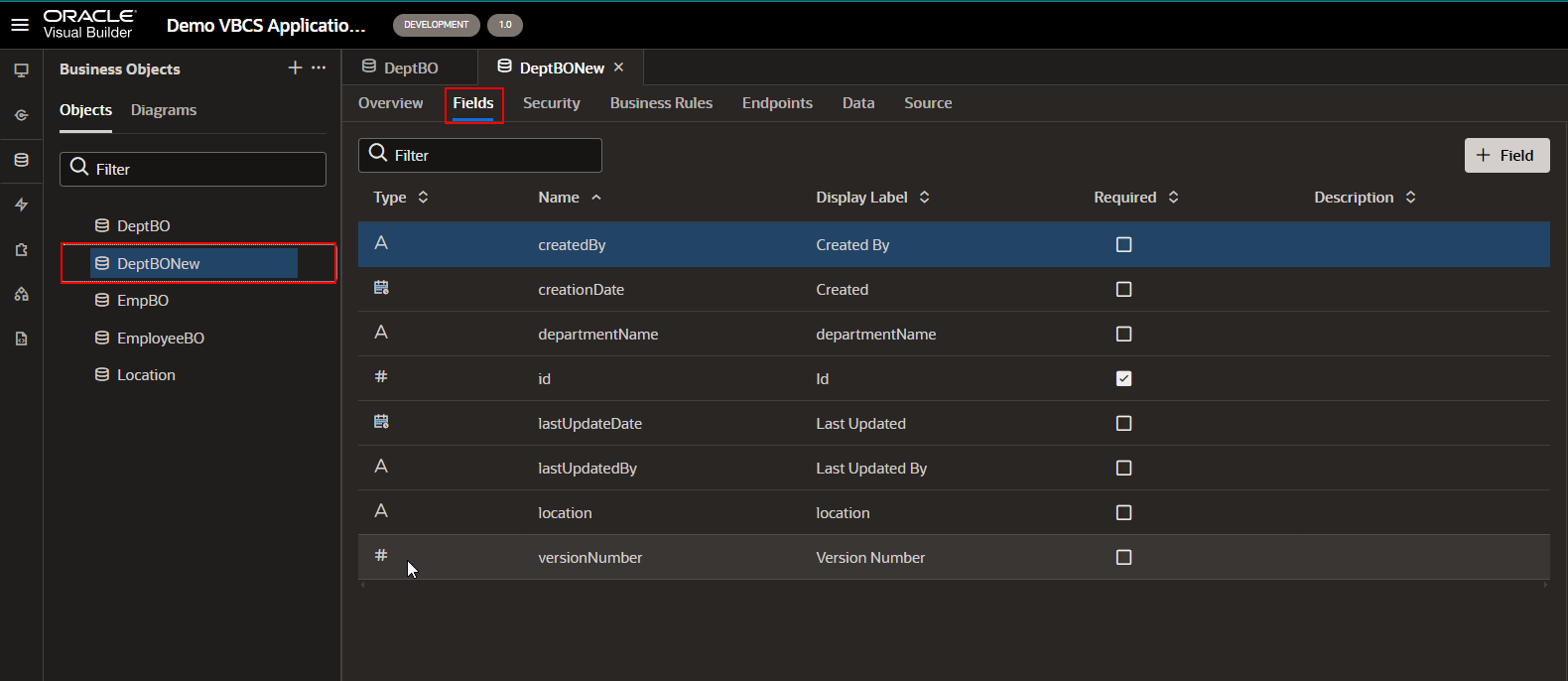Select Location in the objects tree
1568x681 pixels.
145,375
